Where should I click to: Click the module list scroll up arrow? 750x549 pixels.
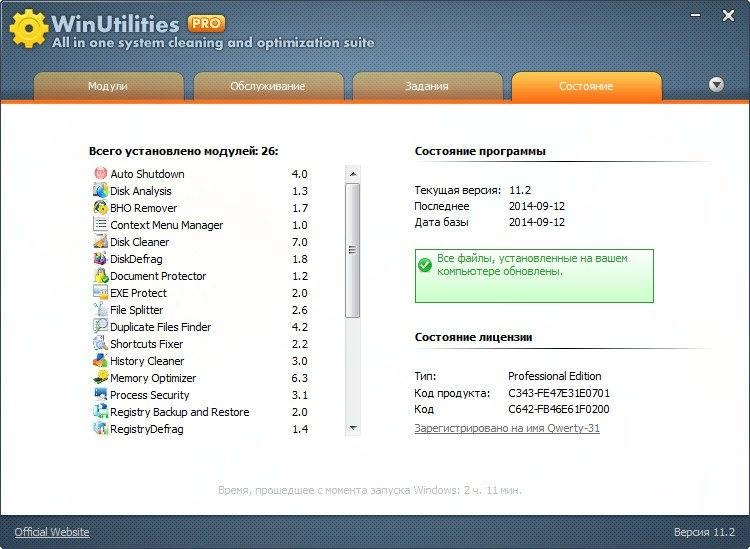[x=353, y=174]
